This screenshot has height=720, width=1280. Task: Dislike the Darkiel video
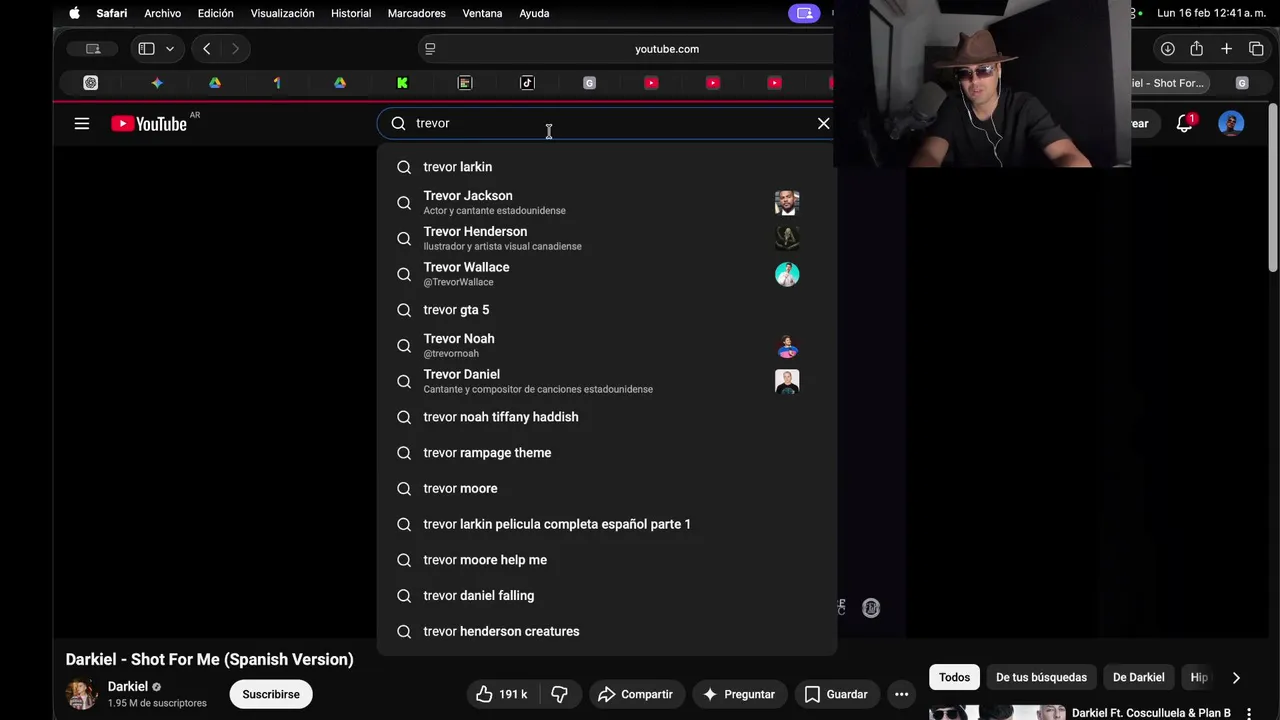point(560,694)
